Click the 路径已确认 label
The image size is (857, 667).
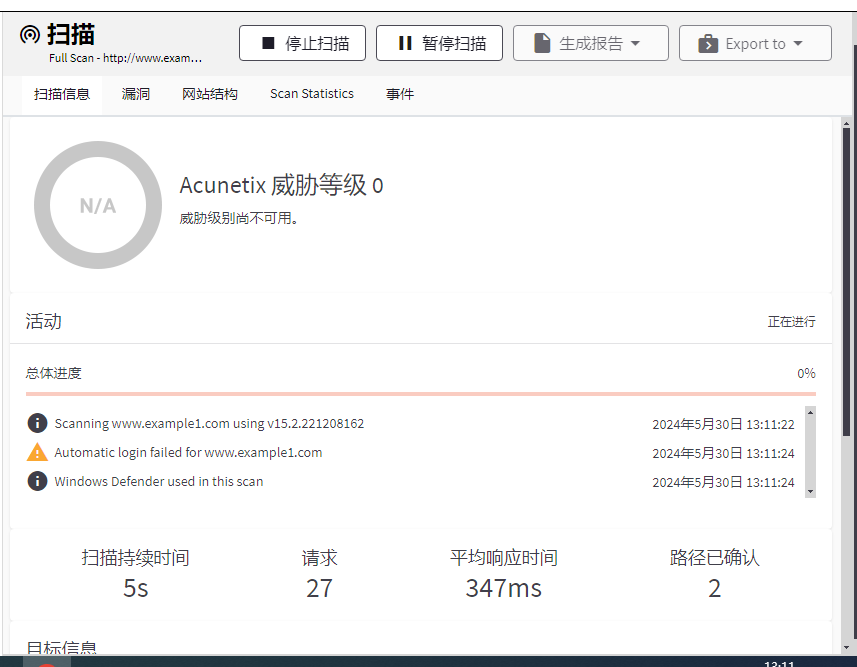click(x=714, y=558)
